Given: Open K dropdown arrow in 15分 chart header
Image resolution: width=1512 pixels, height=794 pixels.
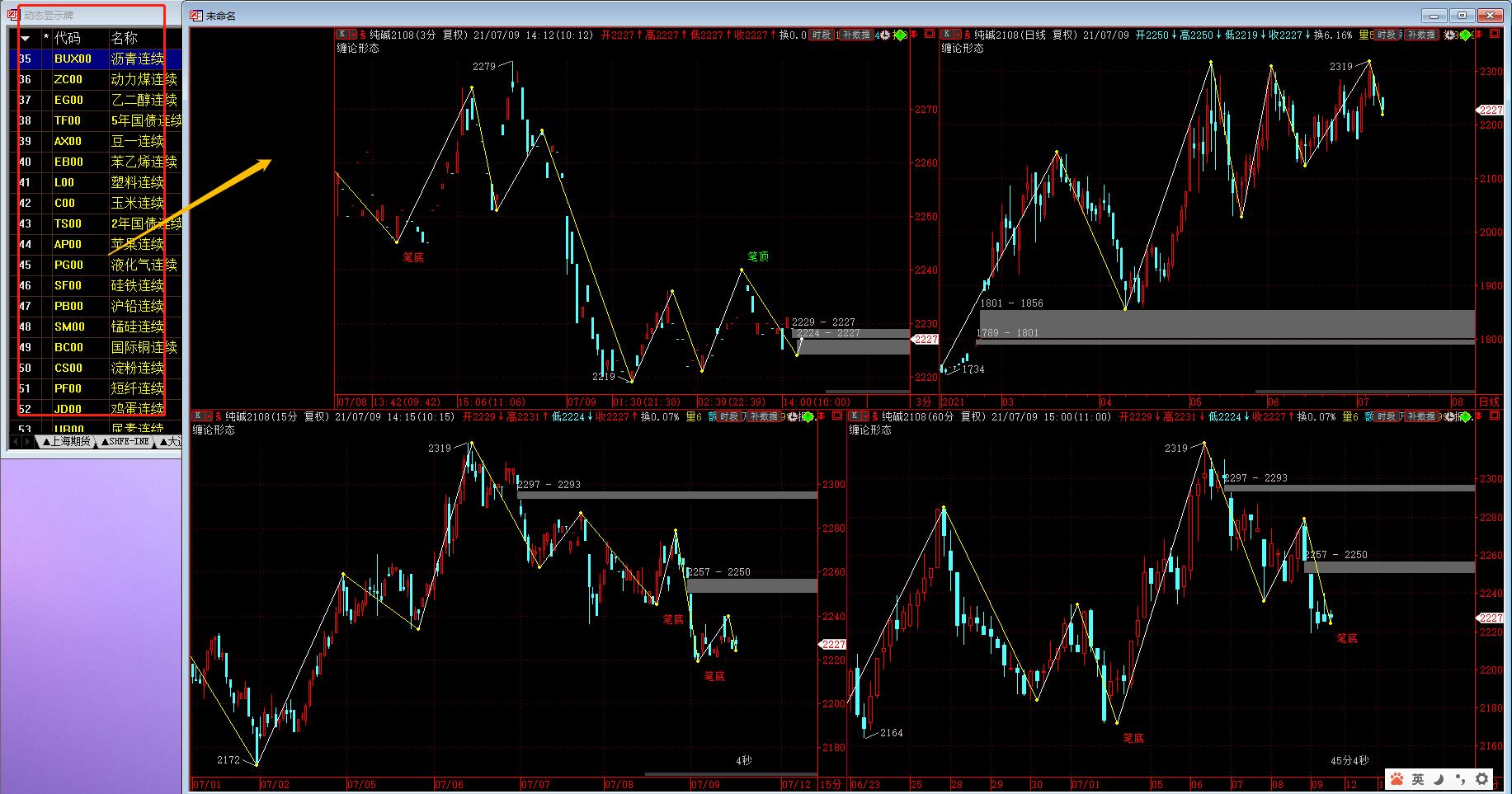Looking at the screenshot, I should click(x=209, y=416).
